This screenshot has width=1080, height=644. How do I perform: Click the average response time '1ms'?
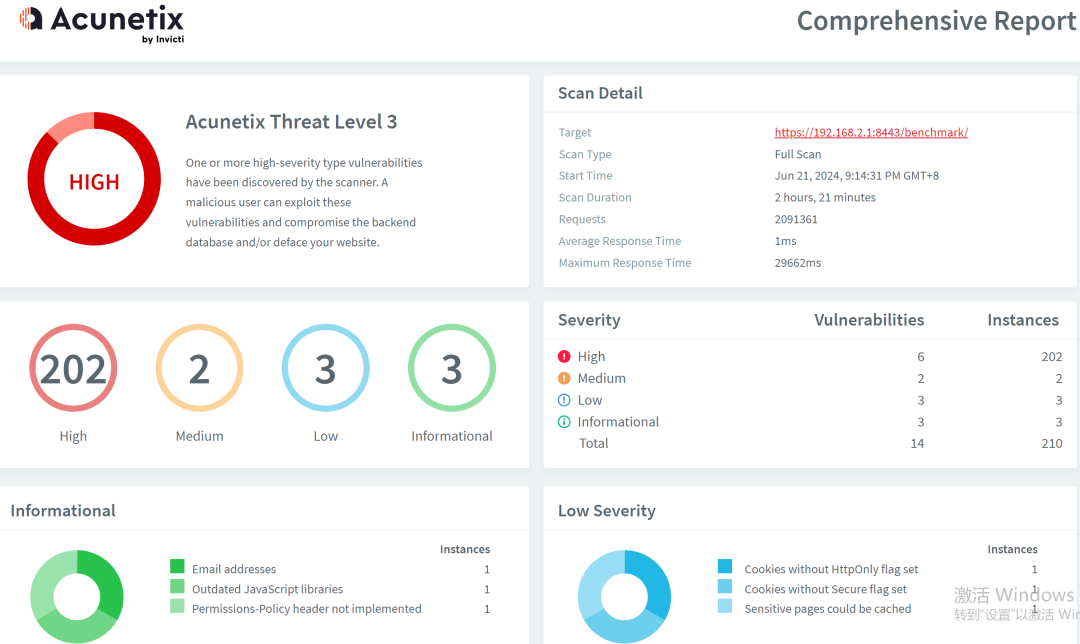click(x=785, y=241)
